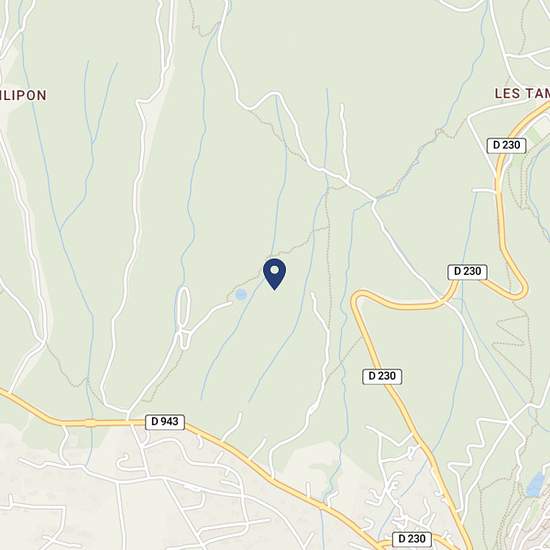Select the D 230 shield nearest Les Tam text
The width and height of the screenshot is (550, 550).
[x=507, y=145]
